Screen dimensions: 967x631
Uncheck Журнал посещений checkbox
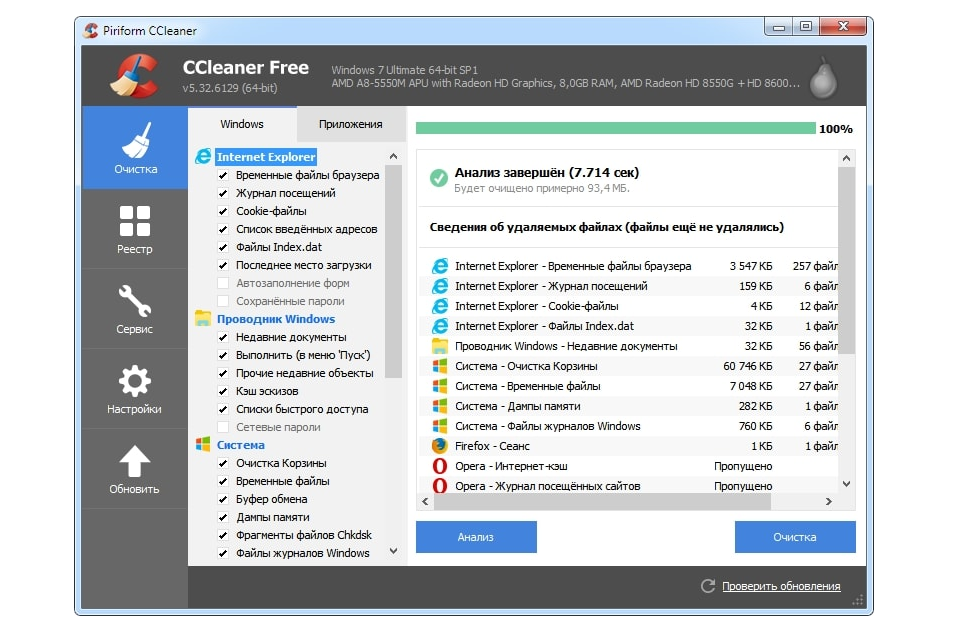click(x=223, y=193)
